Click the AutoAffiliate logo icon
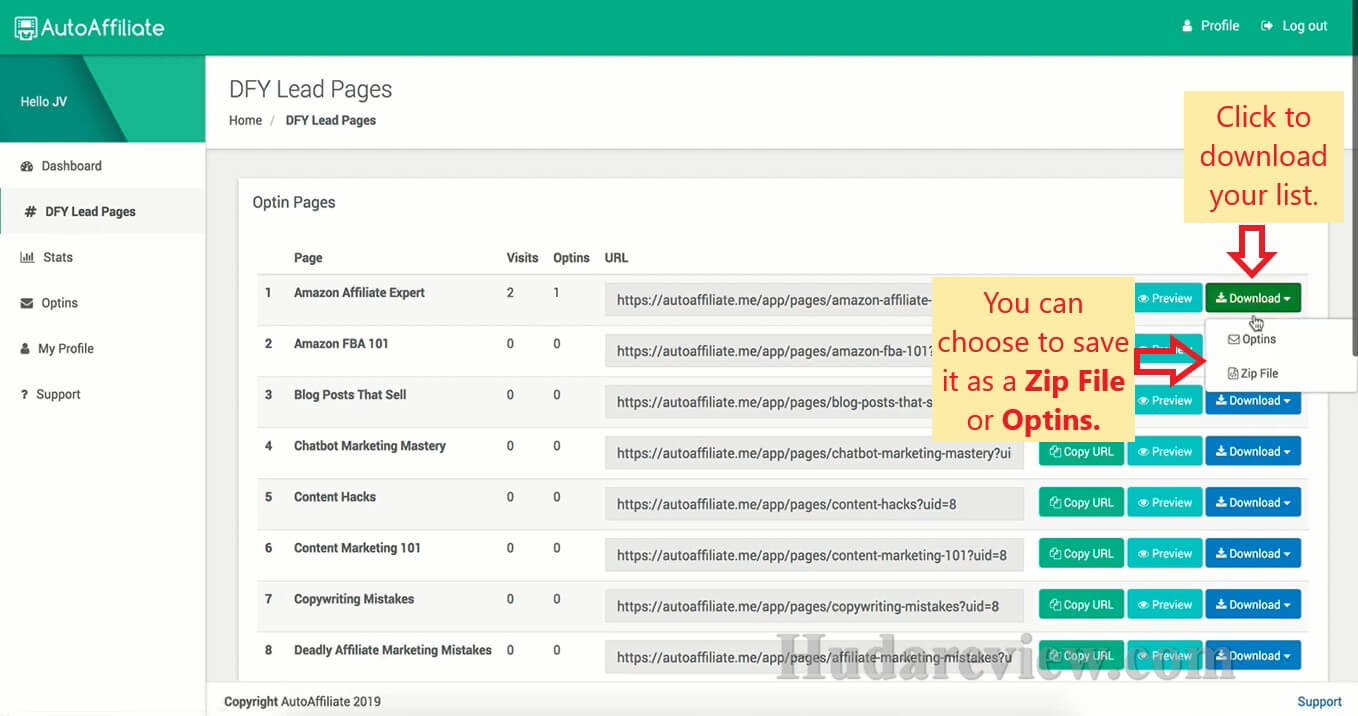Screen dimensions: 1358x716 click(25, 28)
